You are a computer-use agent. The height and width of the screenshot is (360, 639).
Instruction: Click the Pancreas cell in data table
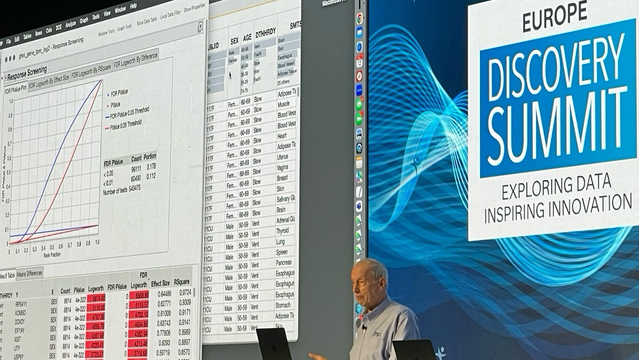pyautogui.click(x=284, y=263)
